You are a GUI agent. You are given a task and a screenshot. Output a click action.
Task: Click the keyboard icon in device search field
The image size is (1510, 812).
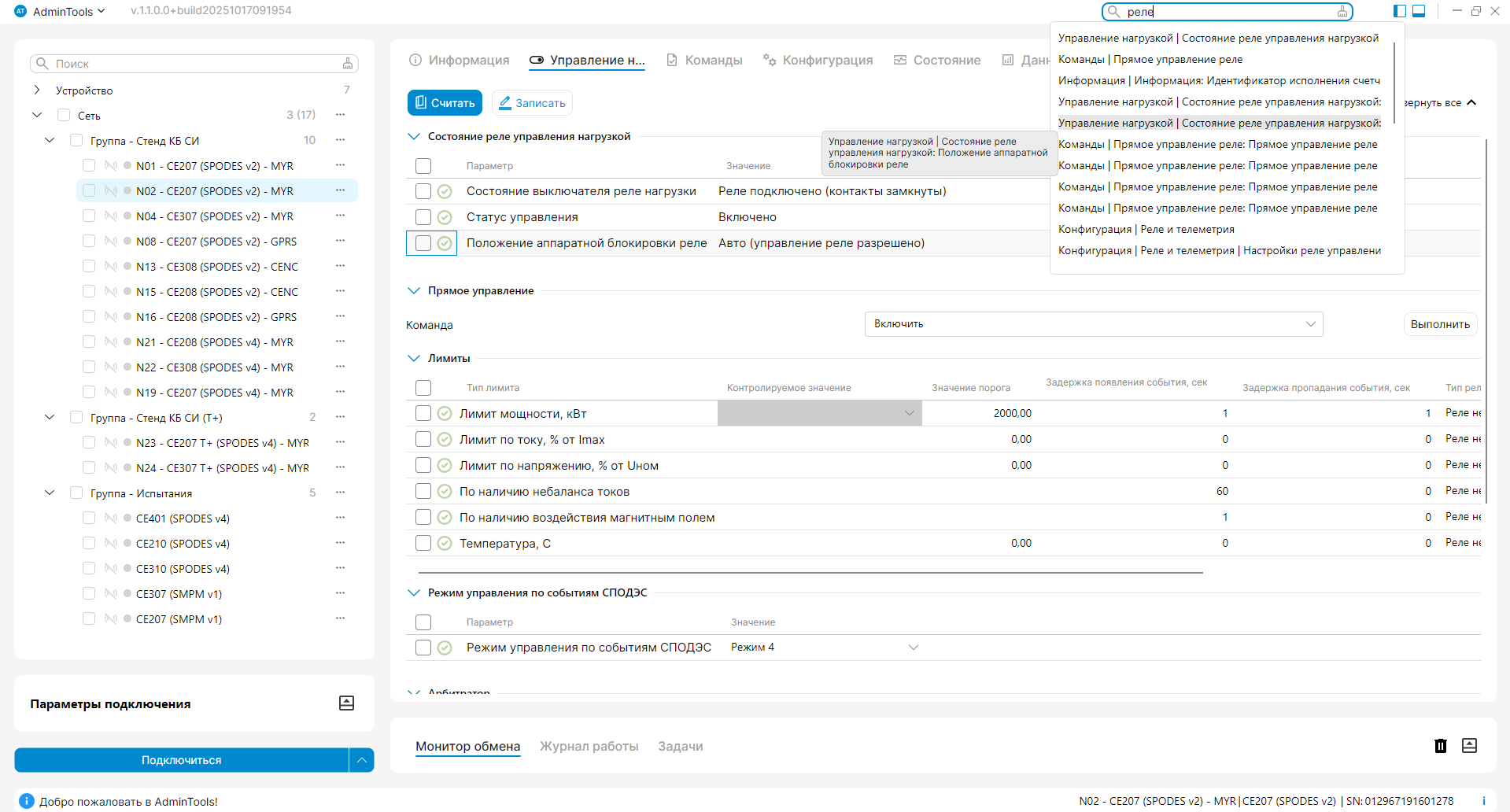point(347,64)
